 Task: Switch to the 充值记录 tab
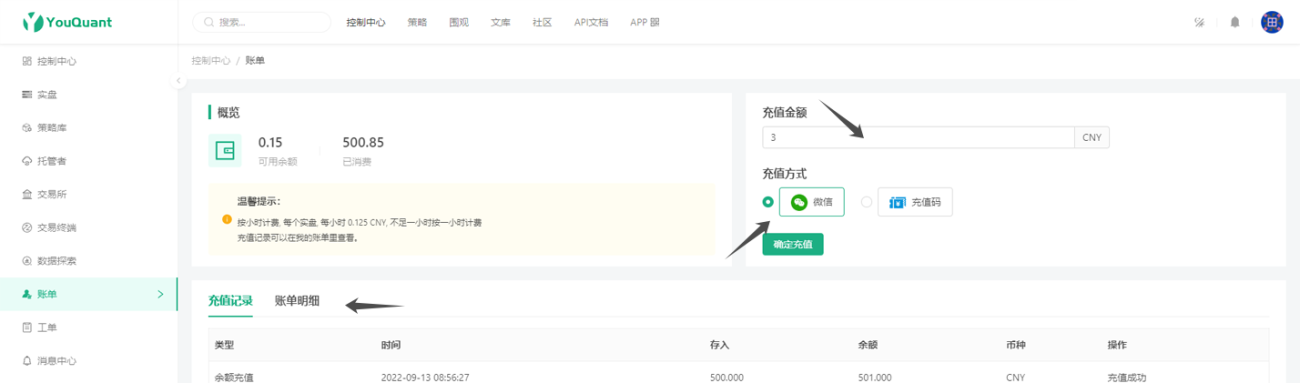point(230,300)
